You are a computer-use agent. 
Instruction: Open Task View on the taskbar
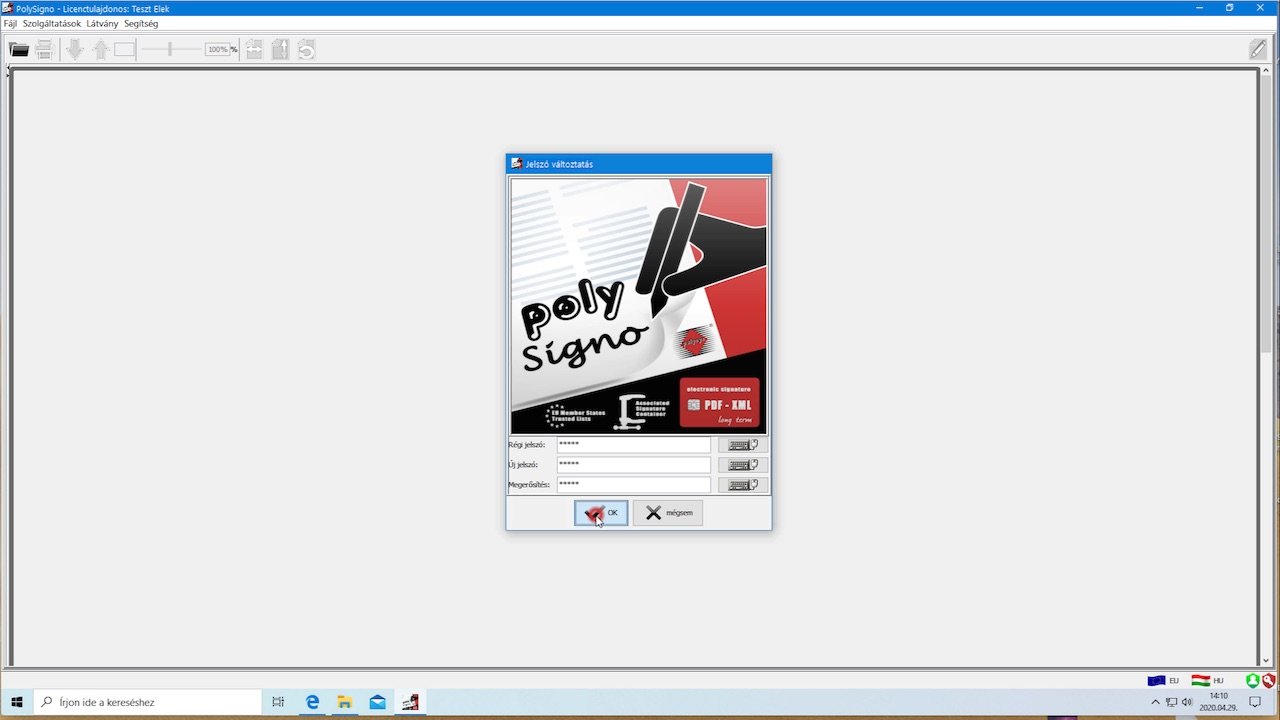point(278,702)
